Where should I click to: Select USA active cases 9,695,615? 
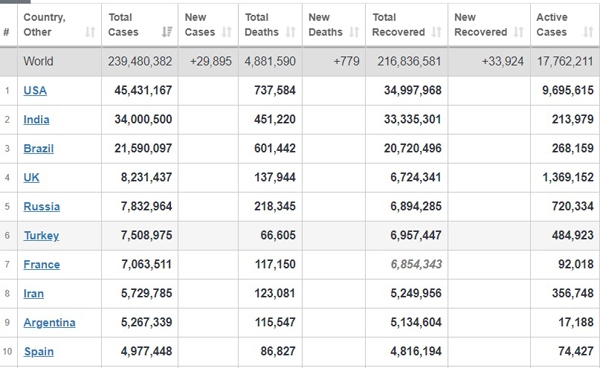(x=568, y=90)
